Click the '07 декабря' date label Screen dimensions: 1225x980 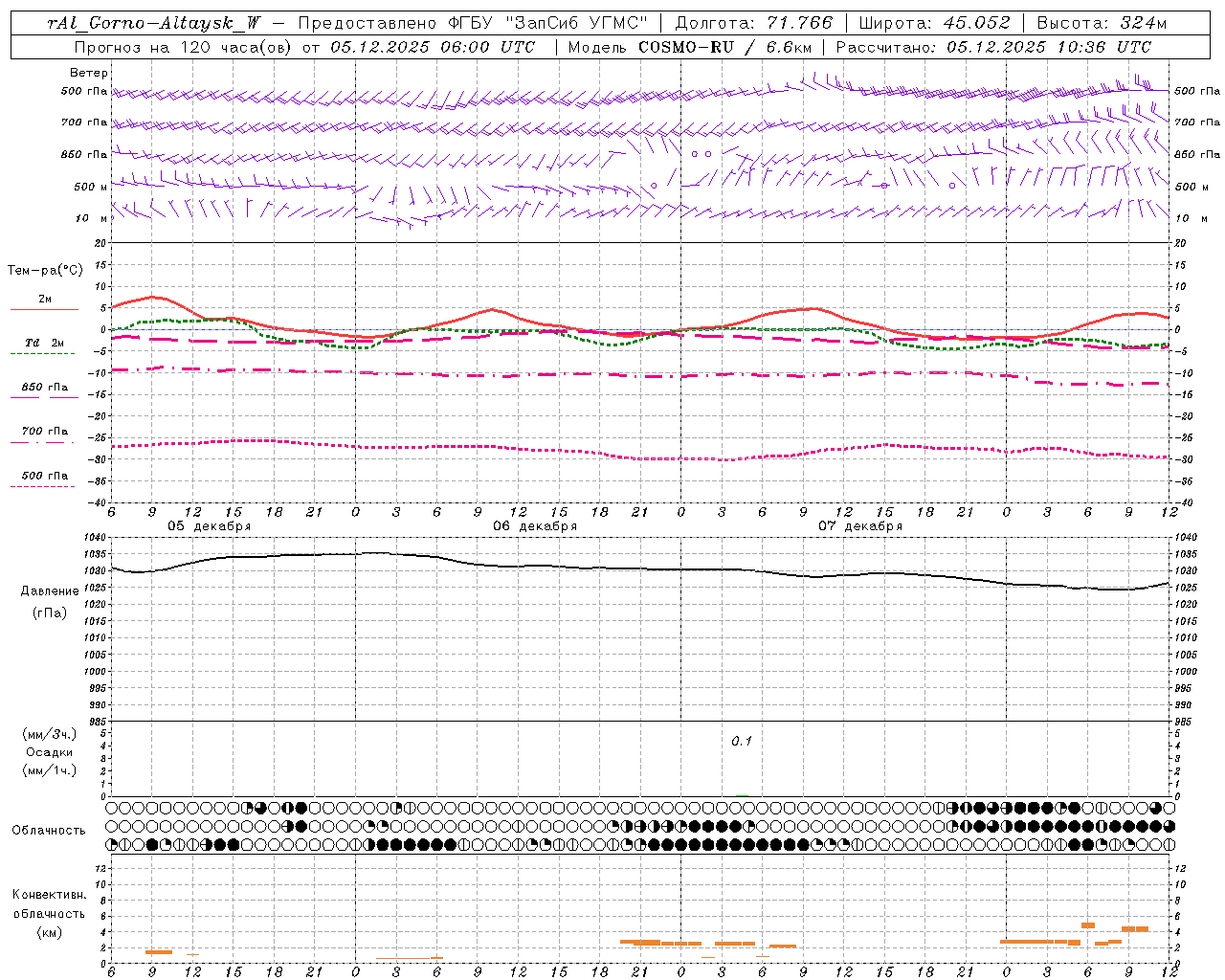860,526
